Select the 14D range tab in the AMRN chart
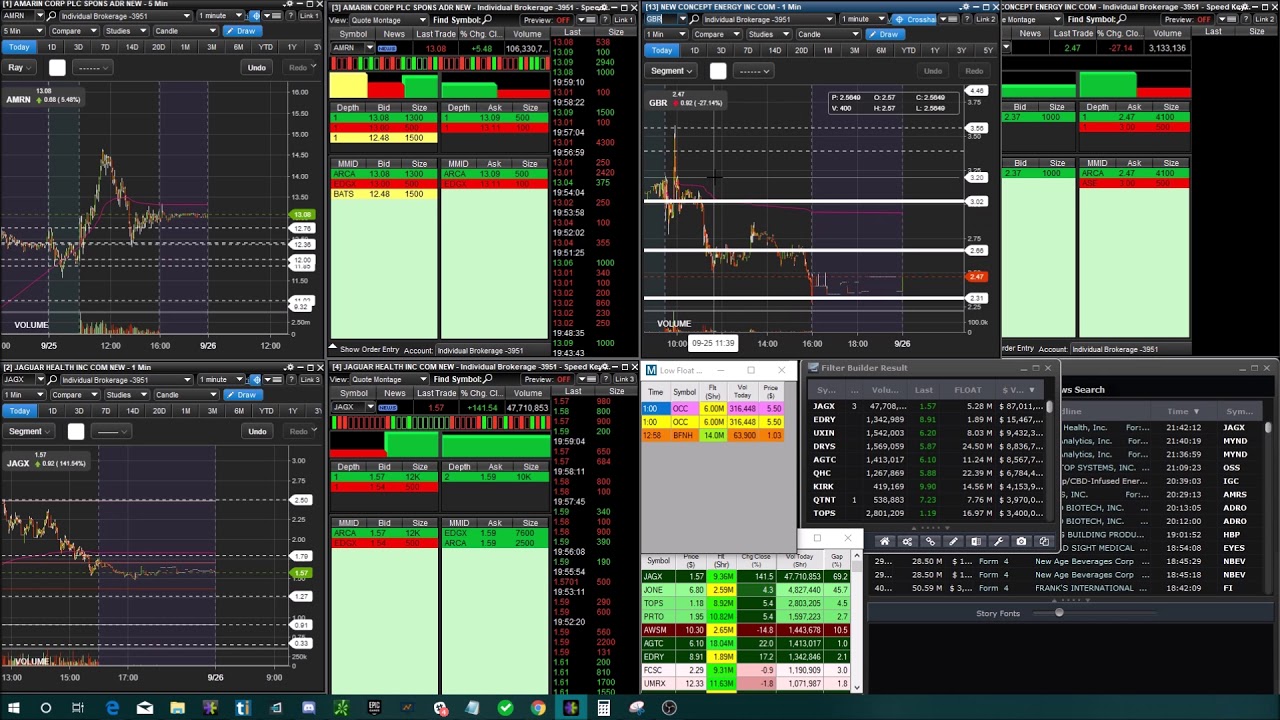 132,47
